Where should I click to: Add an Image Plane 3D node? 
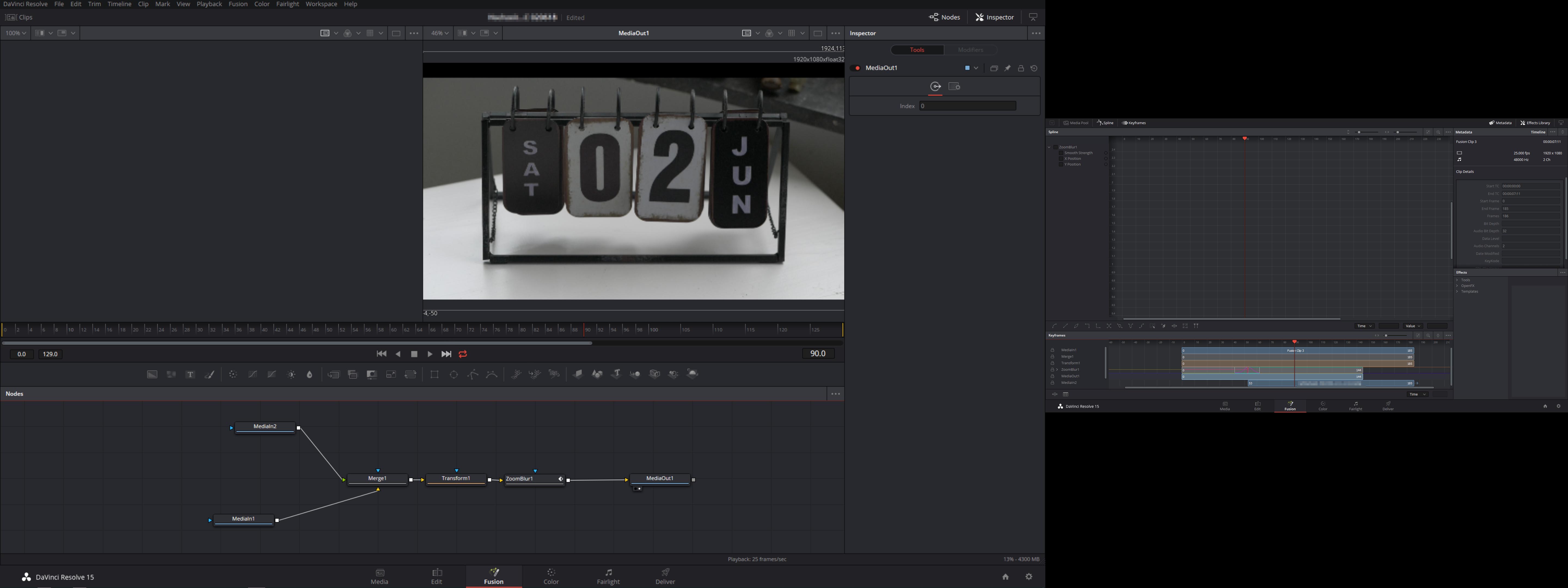[578, 374]
